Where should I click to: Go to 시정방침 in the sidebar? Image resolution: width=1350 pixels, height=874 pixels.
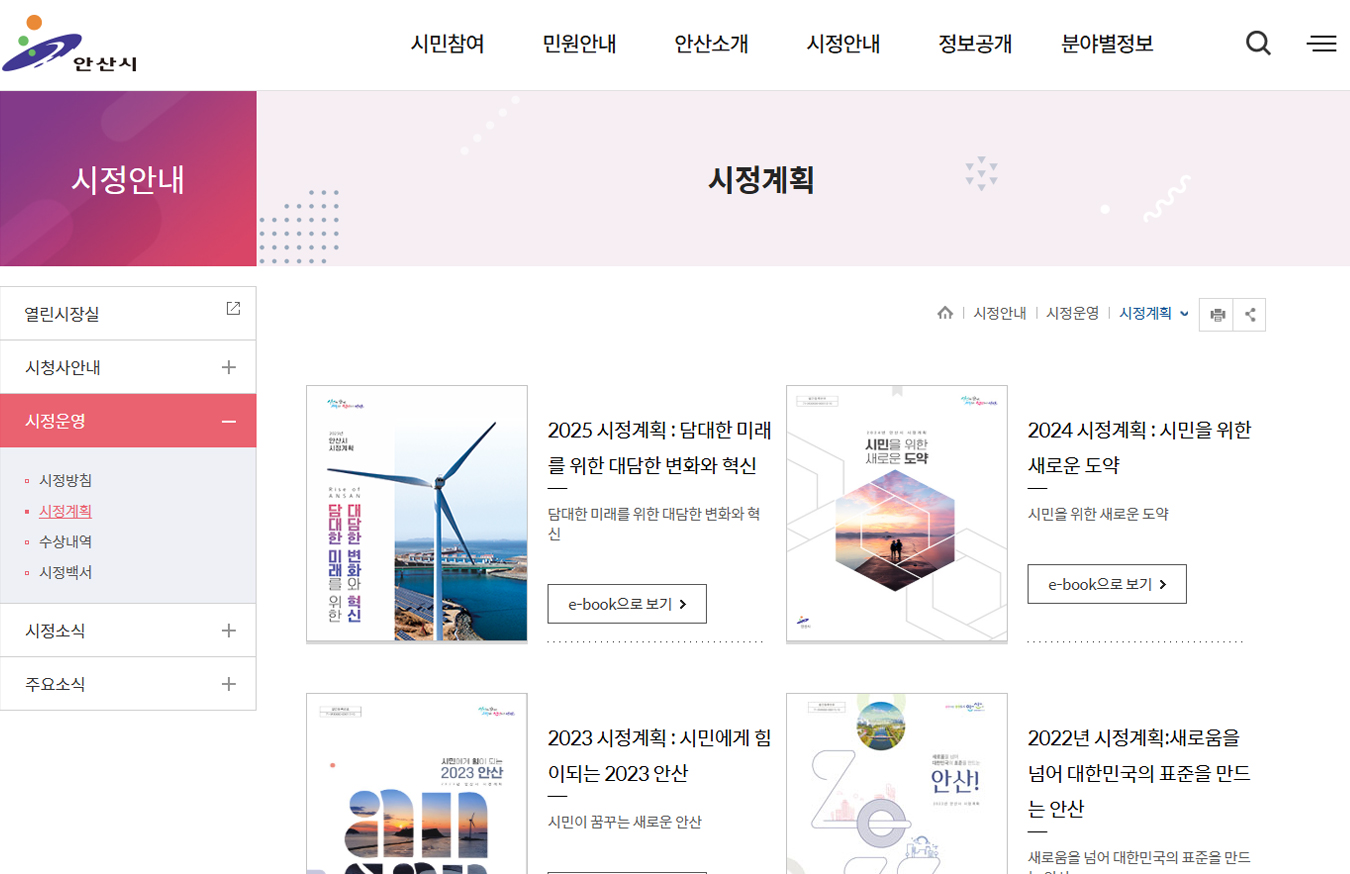tap(66, 480)
